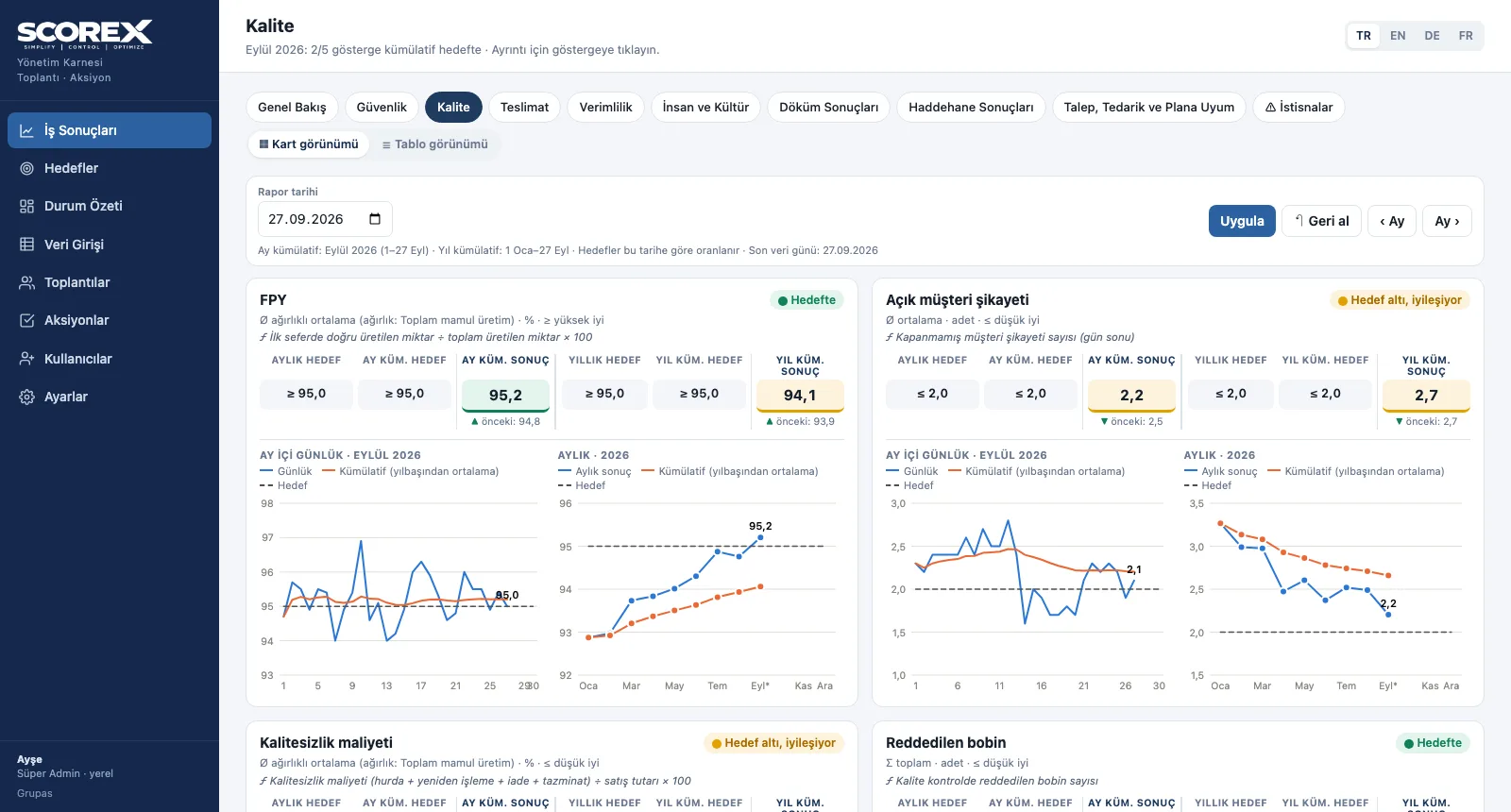
Task: Click the FPY Hedefte status badge
Action: tap(806, 300)
